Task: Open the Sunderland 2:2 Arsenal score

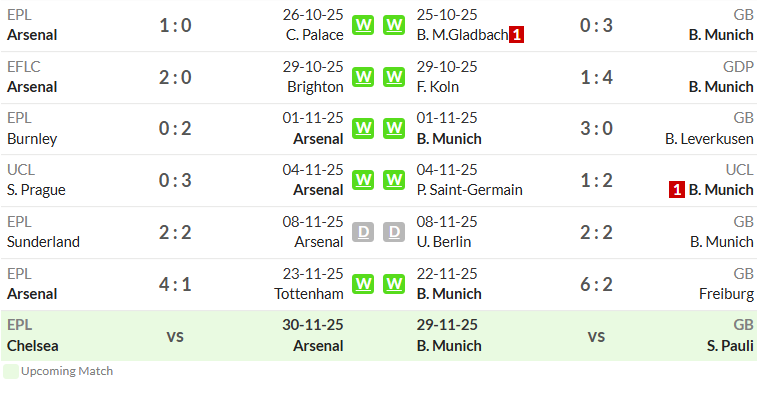Action: 175,232
